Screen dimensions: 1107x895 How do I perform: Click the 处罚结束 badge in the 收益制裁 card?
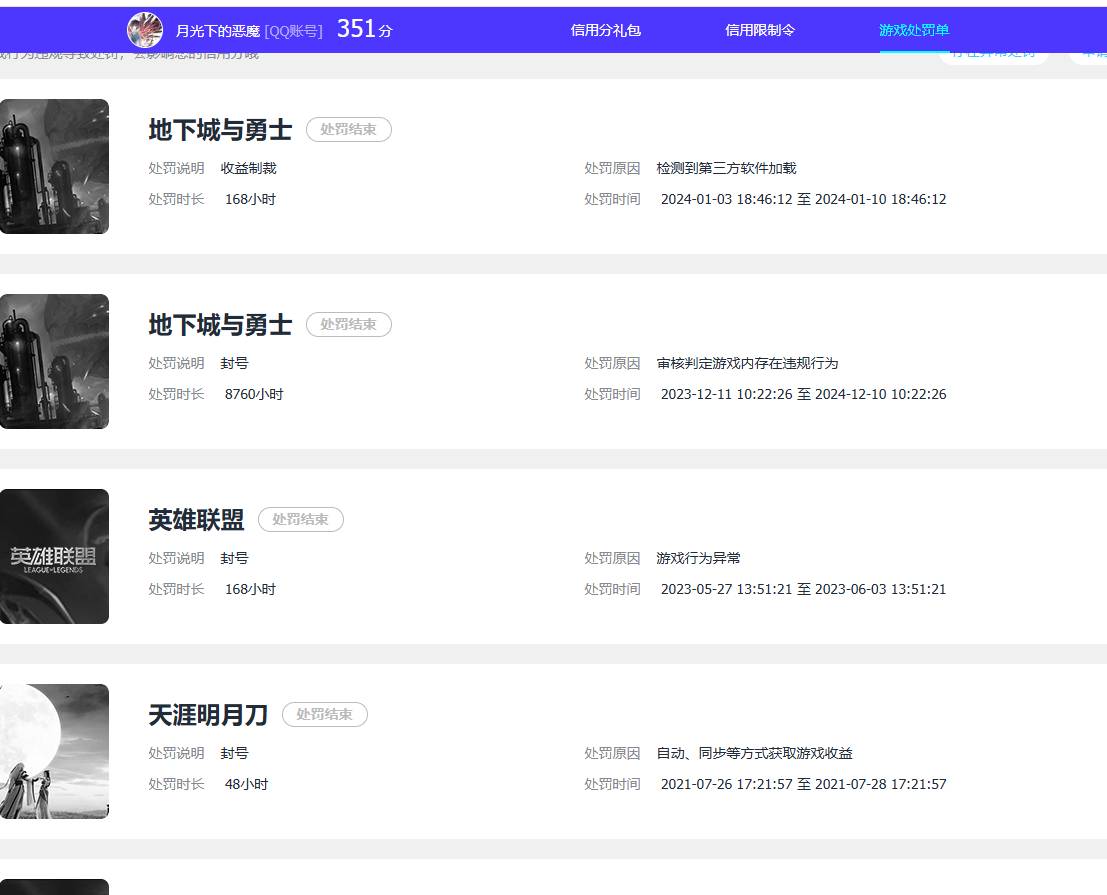(349, 129)
